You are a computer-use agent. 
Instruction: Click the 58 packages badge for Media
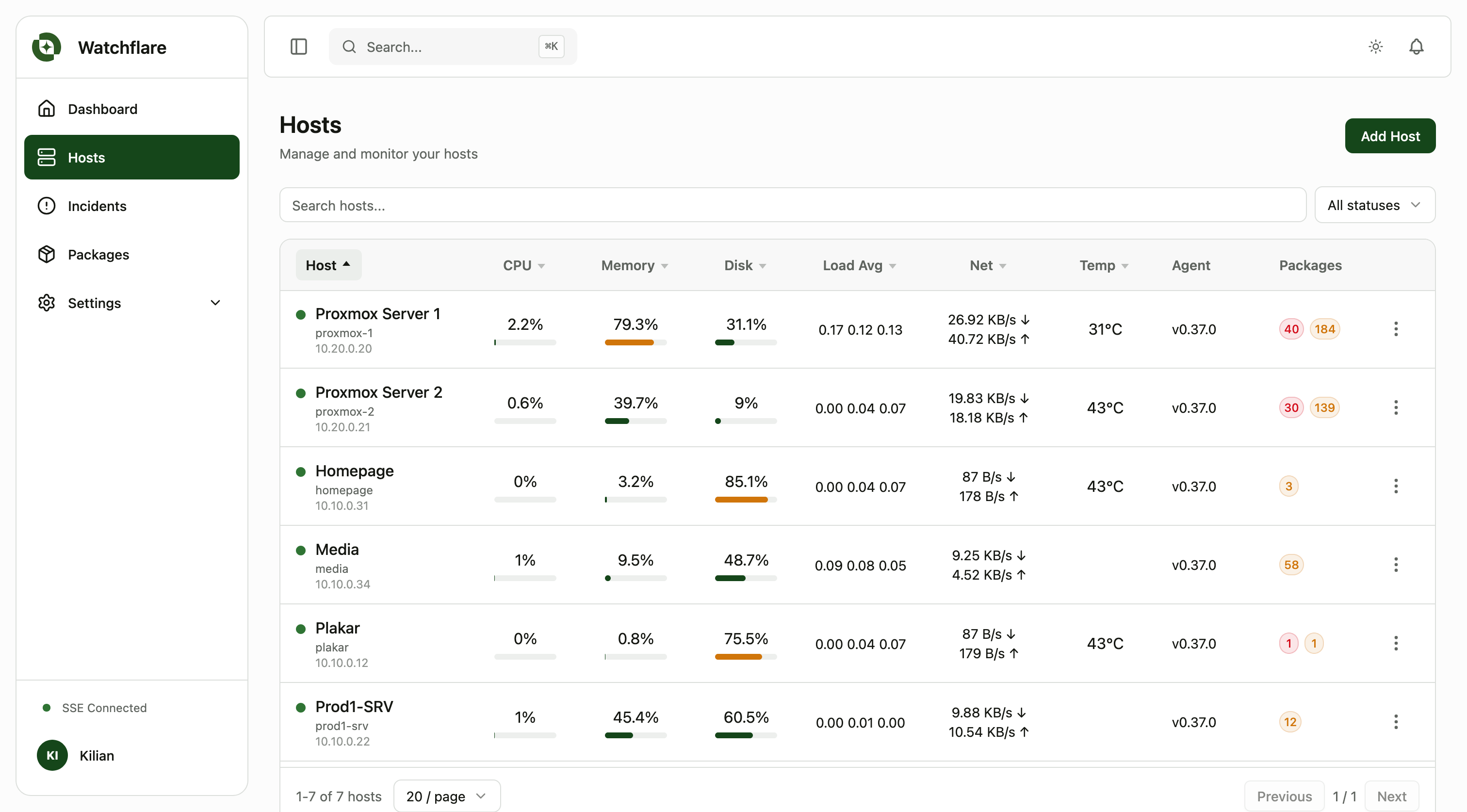pos(1291,565)
